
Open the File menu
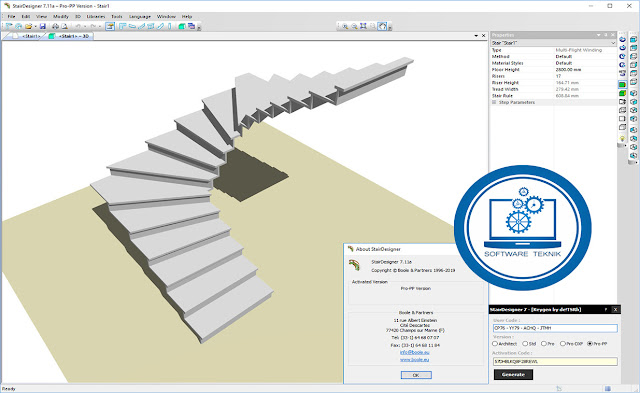click(x=11, y=17)
